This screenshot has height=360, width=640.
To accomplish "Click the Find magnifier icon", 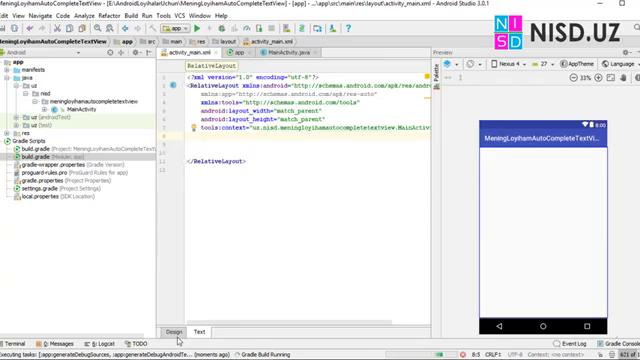I will tap(97, 28).
